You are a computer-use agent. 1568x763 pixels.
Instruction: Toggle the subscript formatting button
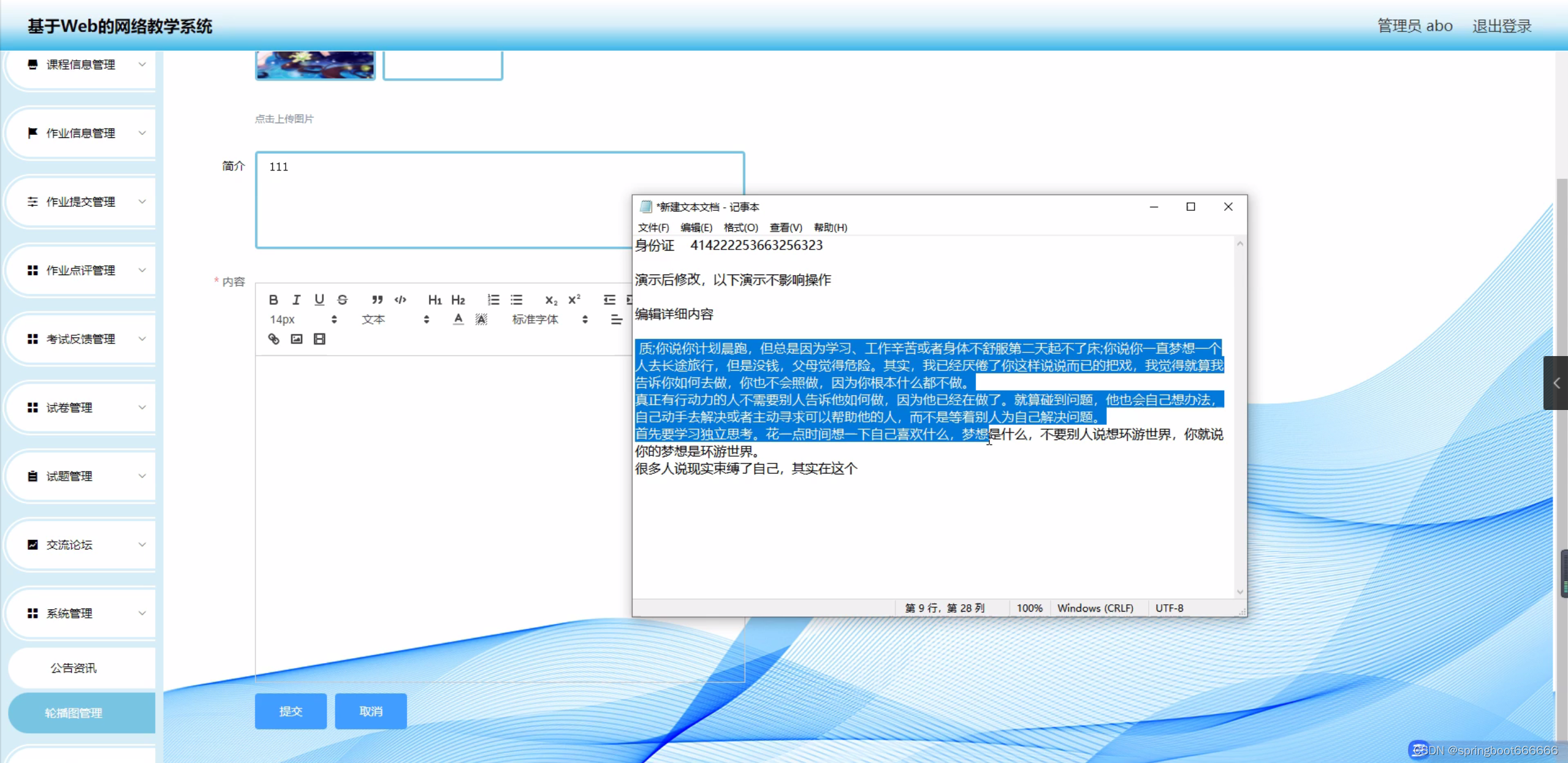[x=551, y=300]
